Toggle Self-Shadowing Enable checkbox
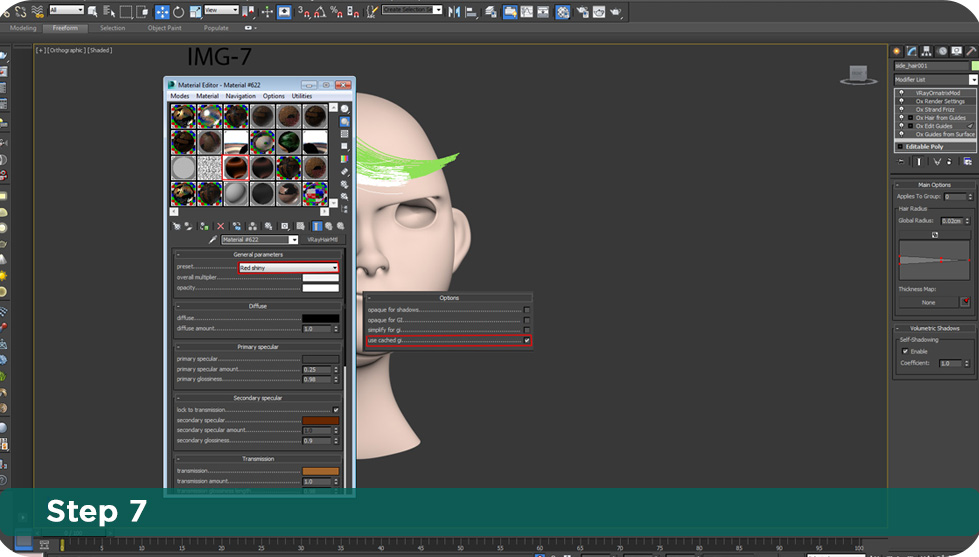 906,351
